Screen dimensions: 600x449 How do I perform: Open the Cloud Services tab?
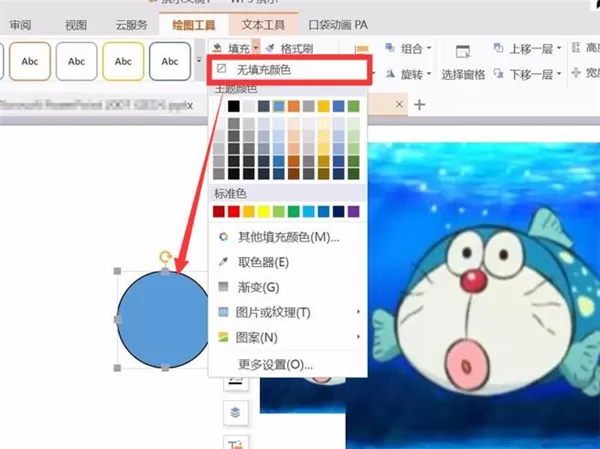tap(131, 25)
